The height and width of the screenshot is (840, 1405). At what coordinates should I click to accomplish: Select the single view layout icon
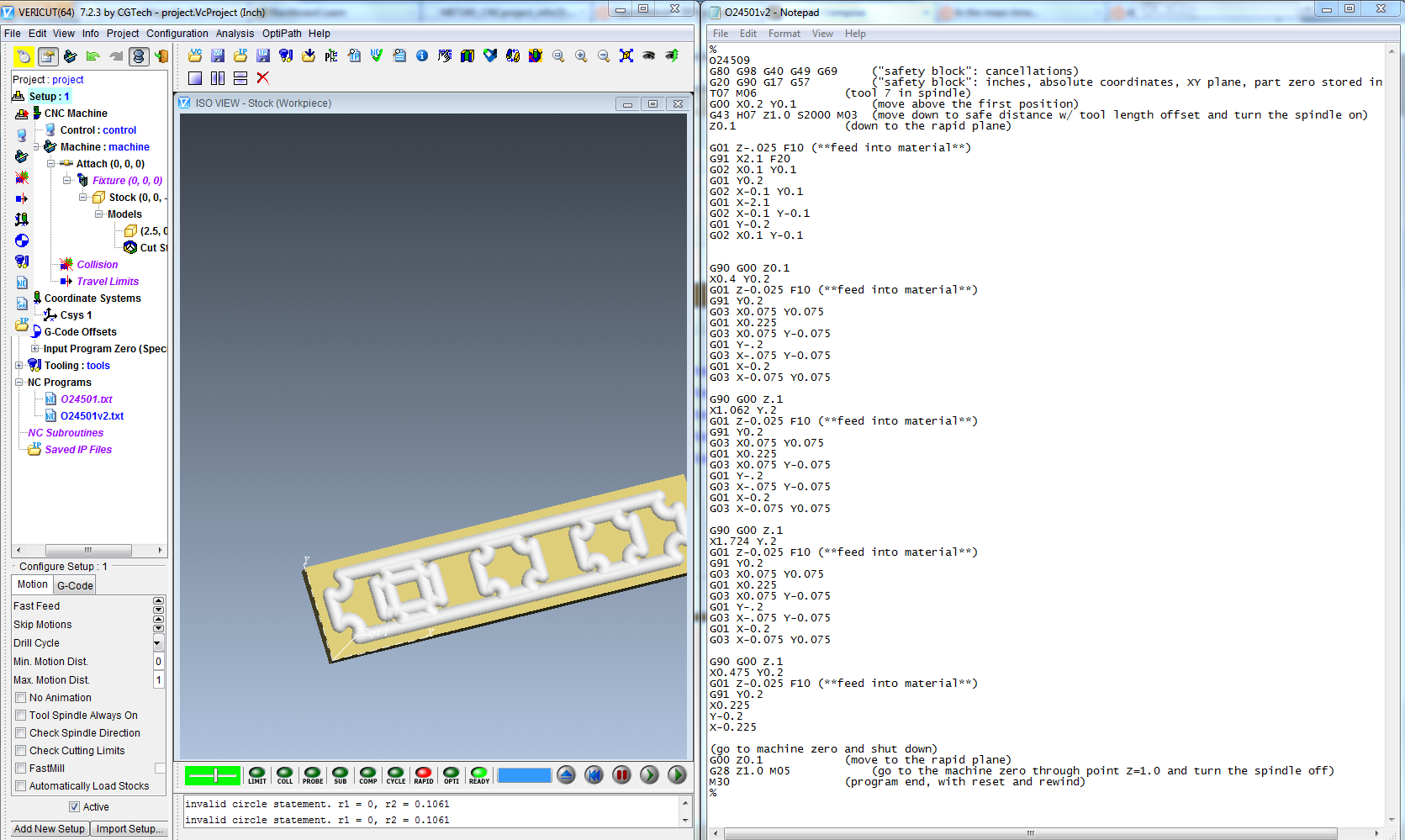click(195, 78)
